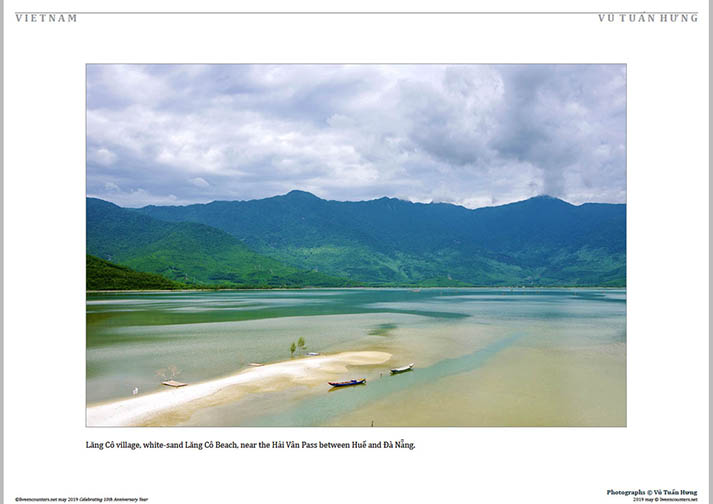Click the VIETNAM header label
This screenshot has width=713, height=504.
pyautogui.click(x=46, y=18)
